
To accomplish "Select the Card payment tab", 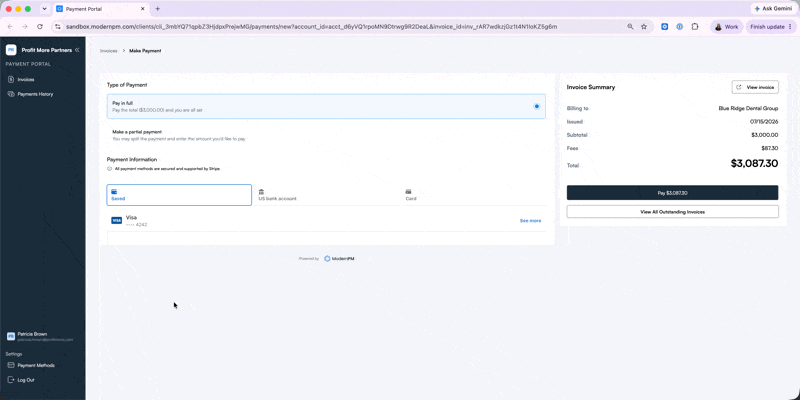I will [x=473, y=195].
